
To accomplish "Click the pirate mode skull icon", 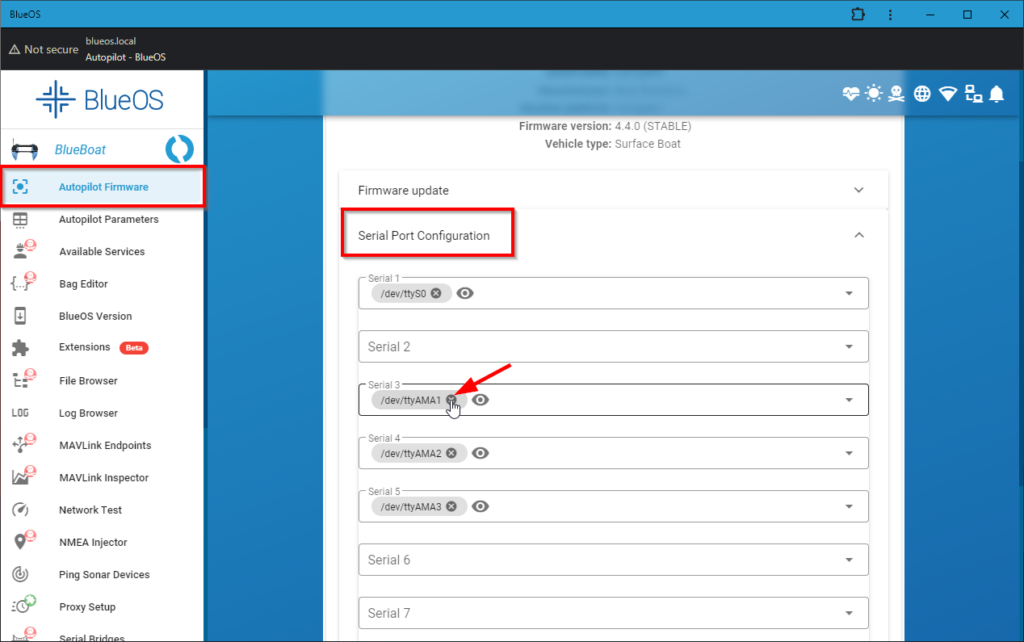I will pyautogui.click(x=897, y=93).
